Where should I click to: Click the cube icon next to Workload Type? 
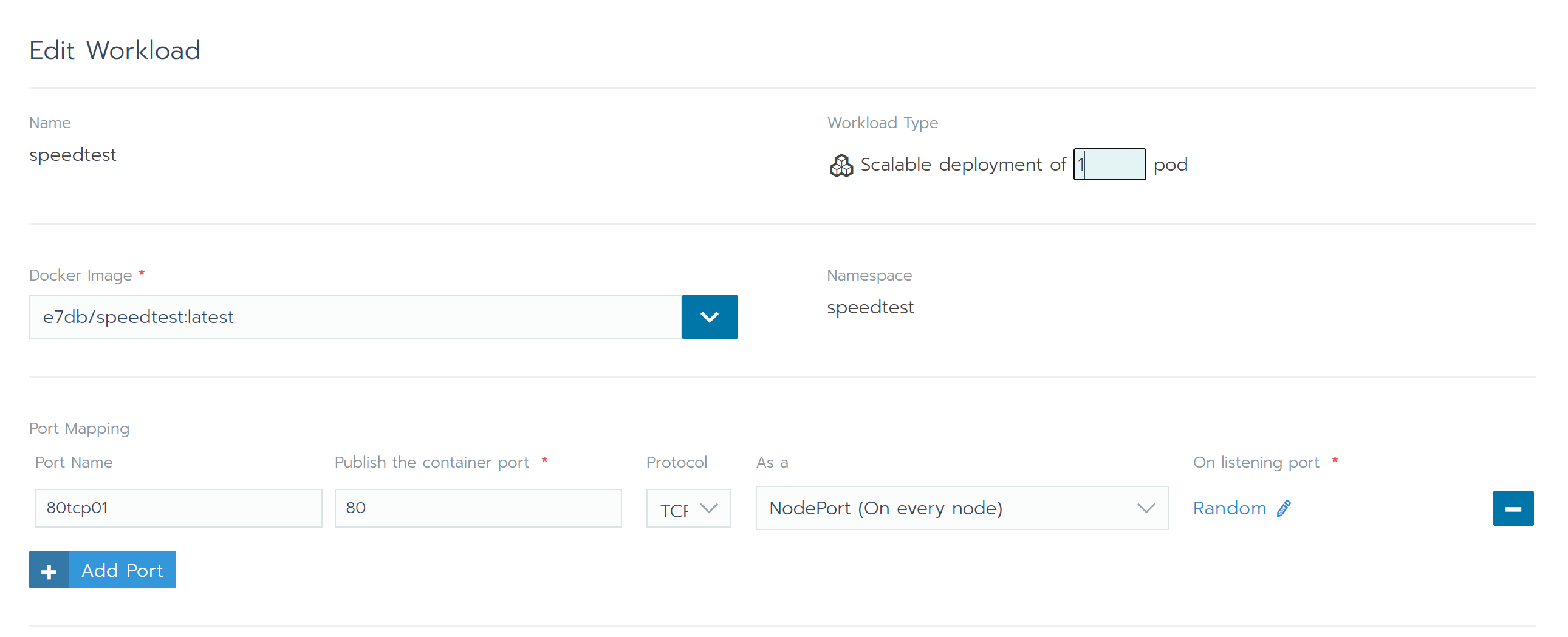pyautogui.click(x=842, y=165)
